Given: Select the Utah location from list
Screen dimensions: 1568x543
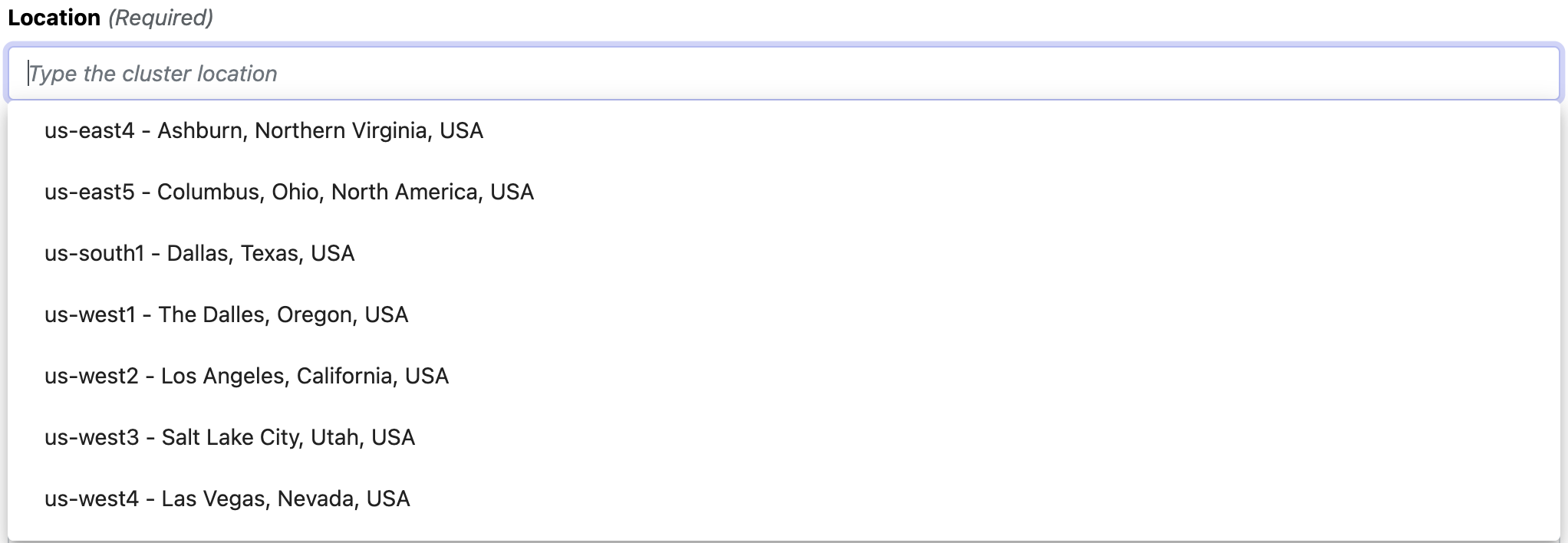Looking at the screenshot, I should (x=229, y=437).
